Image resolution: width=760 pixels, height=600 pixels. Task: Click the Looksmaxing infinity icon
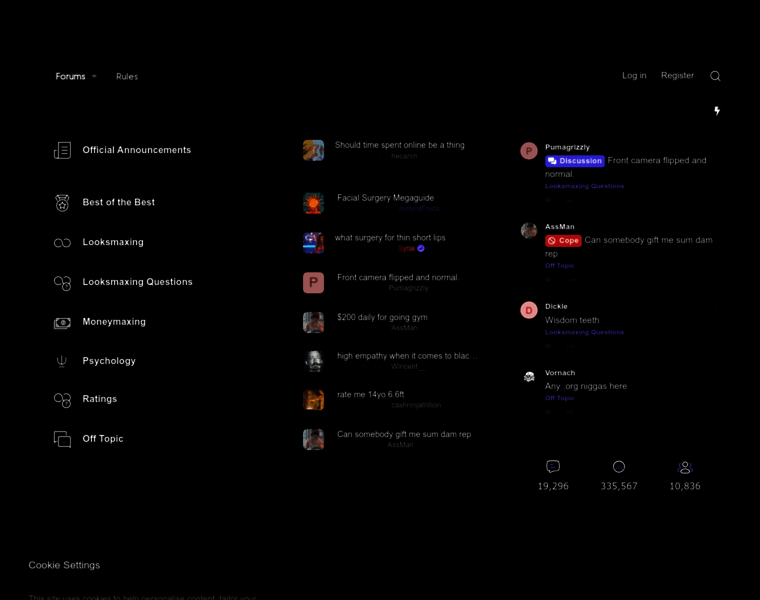[62, 243]
